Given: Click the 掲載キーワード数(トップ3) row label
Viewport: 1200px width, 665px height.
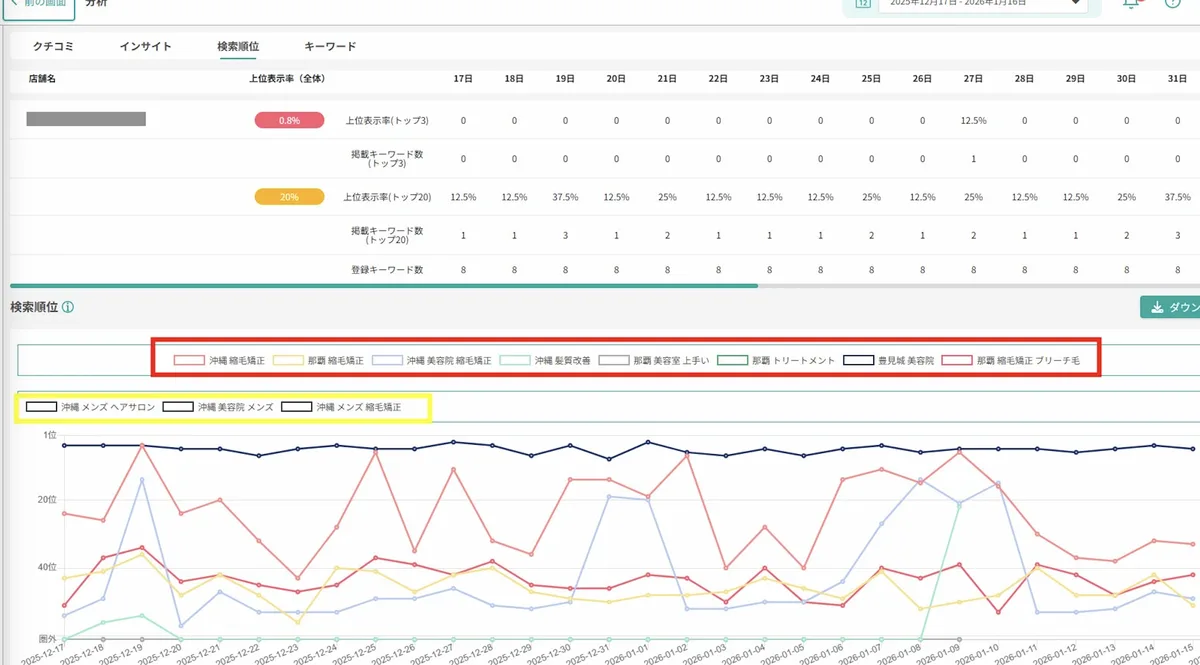Looking at the screenshot, I should pos(386,158).
